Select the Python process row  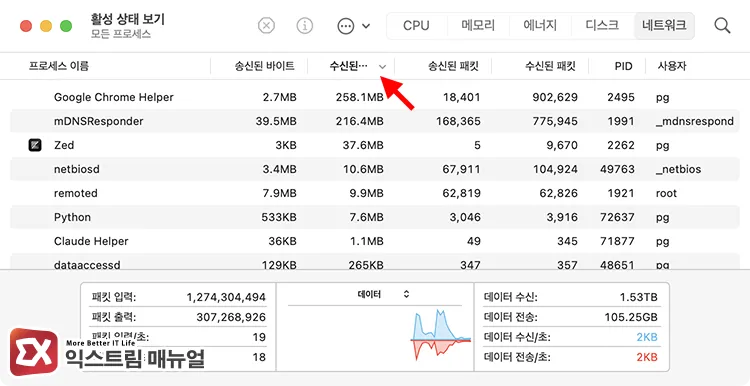click(x=375, y=217)
